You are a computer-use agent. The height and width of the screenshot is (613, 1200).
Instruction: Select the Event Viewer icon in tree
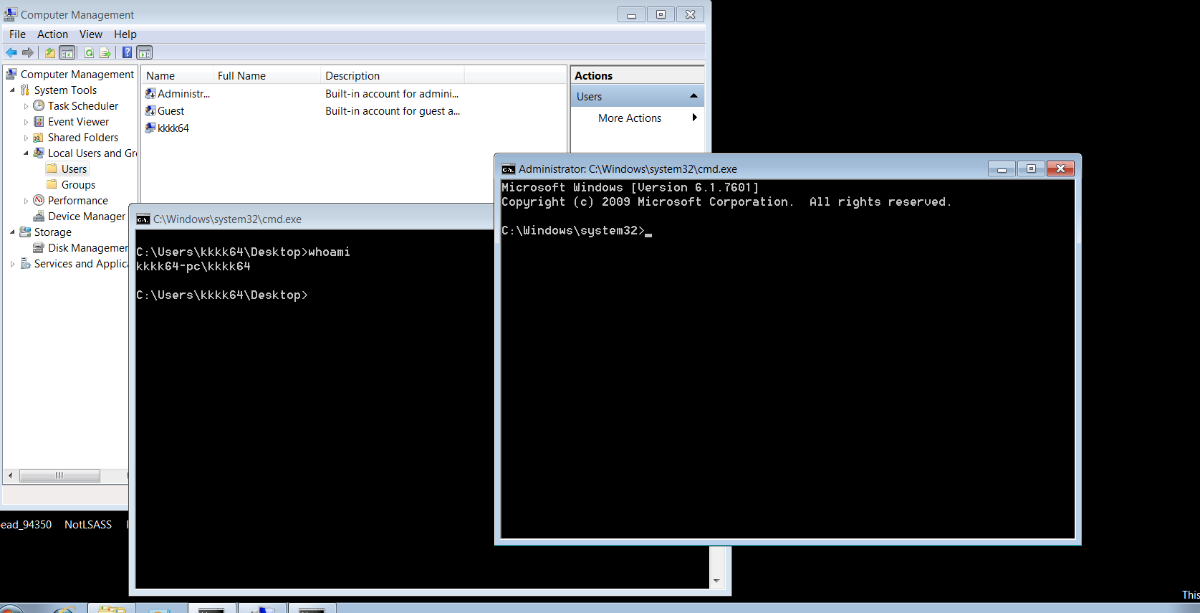point(39,122)
